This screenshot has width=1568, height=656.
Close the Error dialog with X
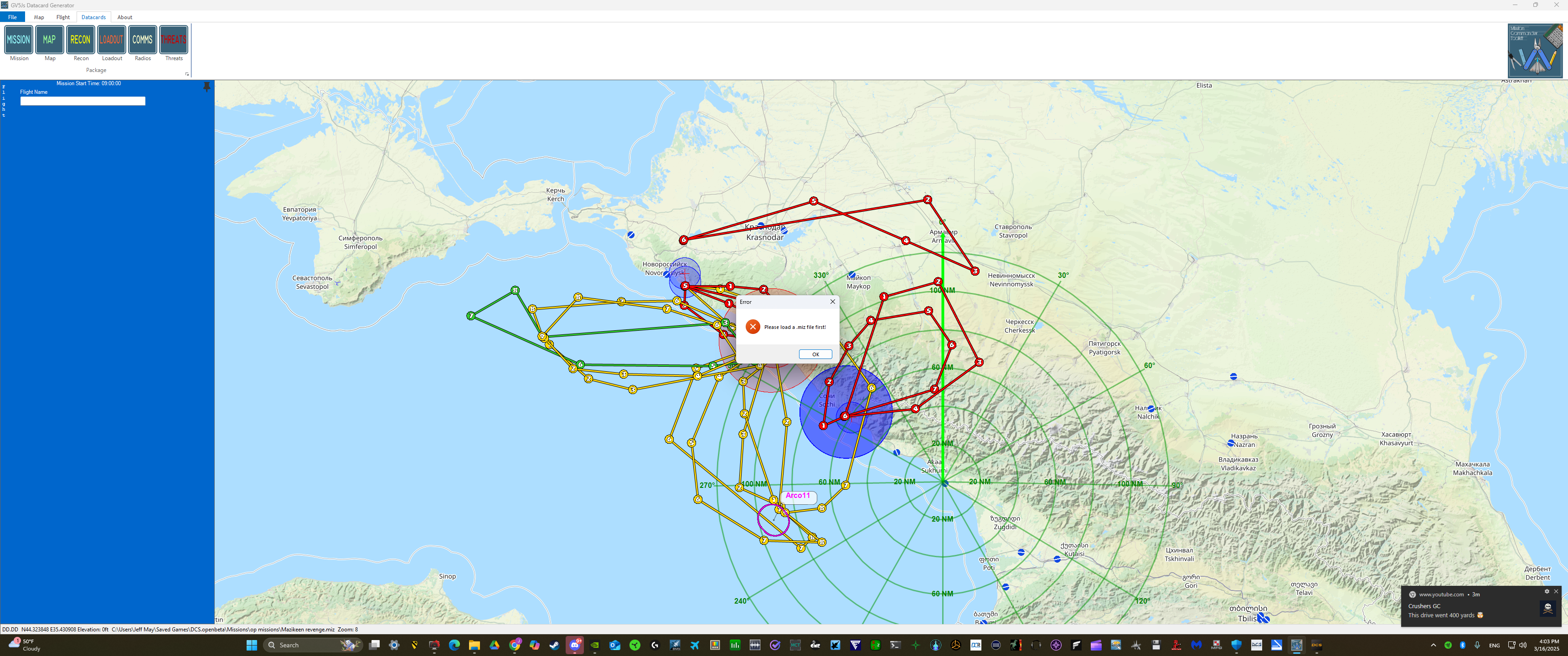[x=833, y=302]
